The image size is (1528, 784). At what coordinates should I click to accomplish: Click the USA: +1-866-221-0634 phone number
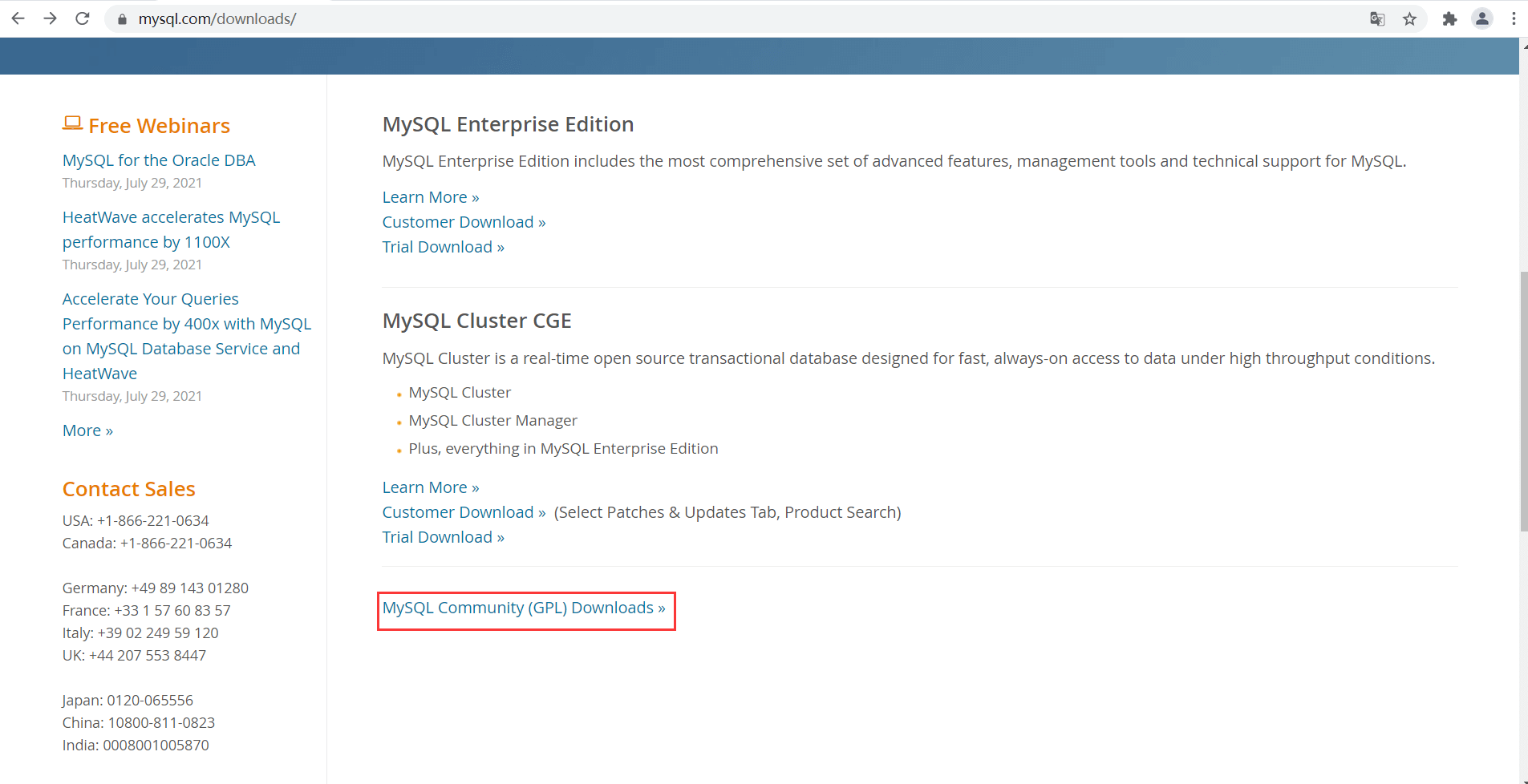pyautogui.click(x=136, y=521)
